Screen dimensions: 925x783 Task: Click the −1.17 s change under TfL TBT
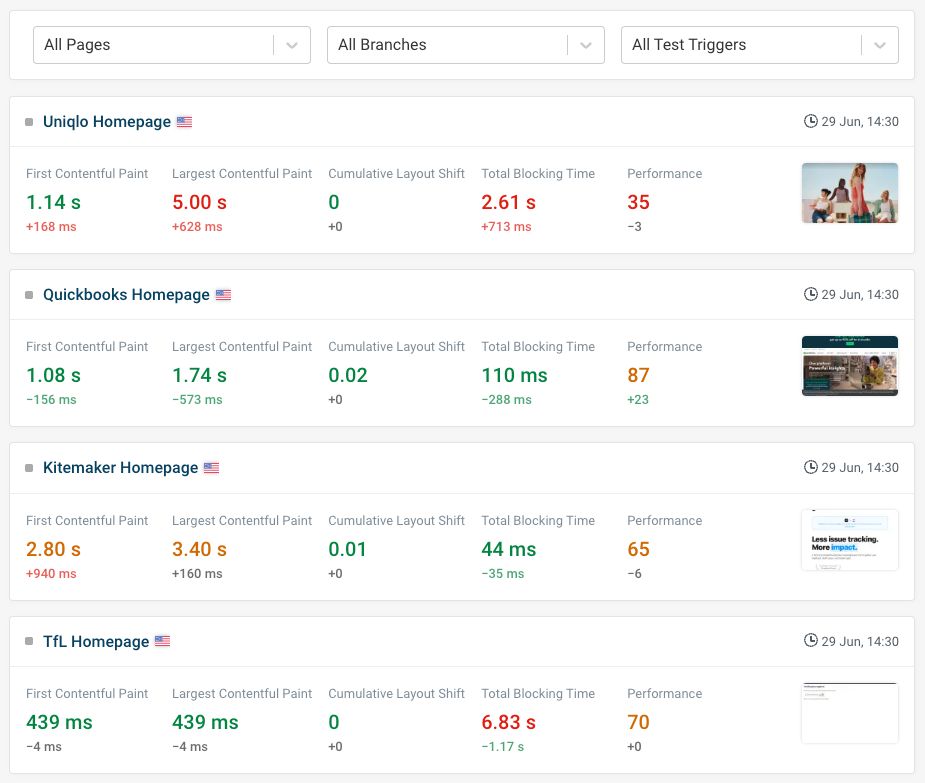(503, 746)
